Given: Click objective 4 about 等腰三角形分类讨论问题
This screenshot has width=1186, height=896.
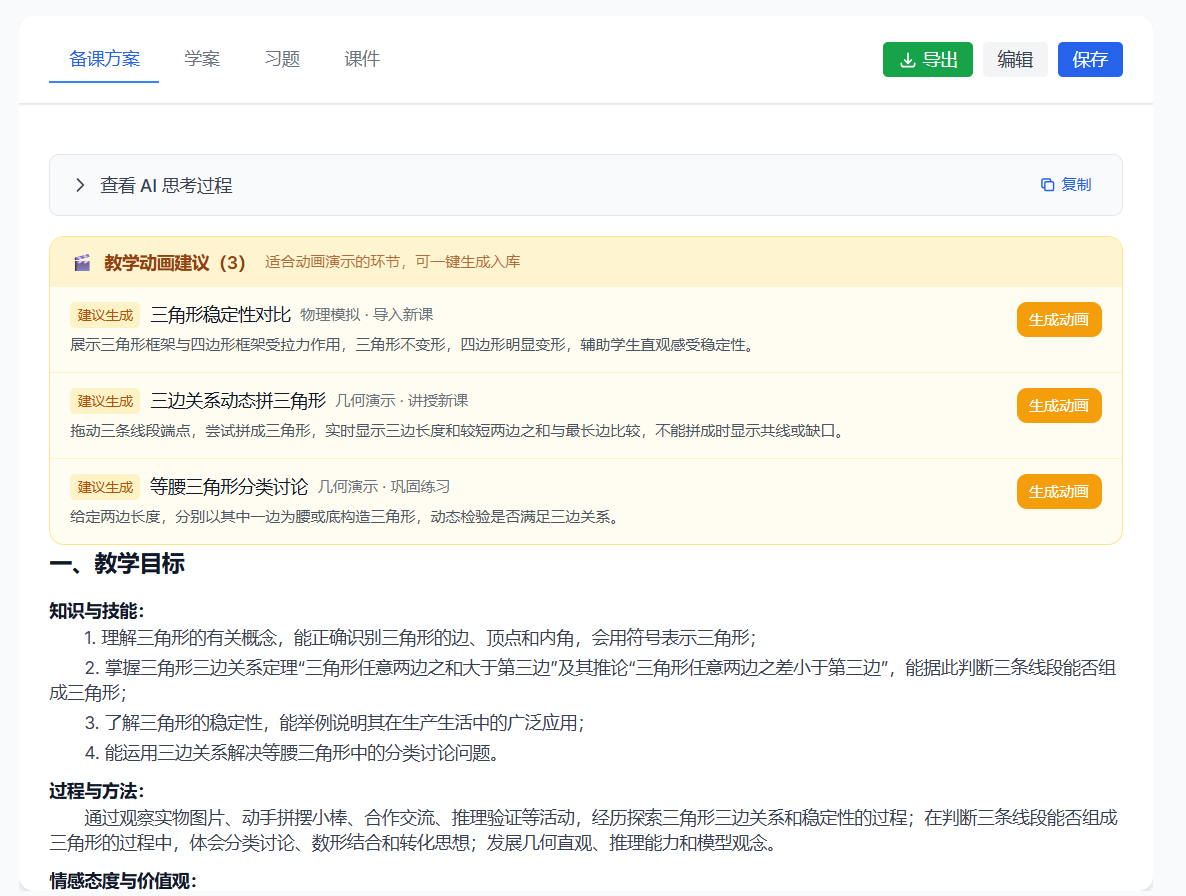Looking at the screenshot, I should 291,753.
